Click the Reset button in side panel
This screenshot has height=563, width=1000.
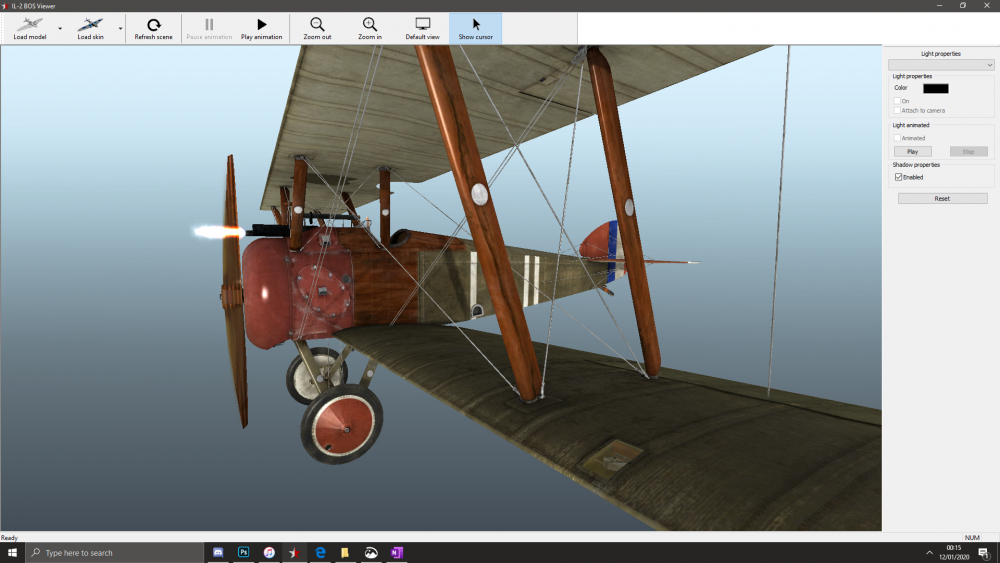pyautogui.click(x=942, y=199)
